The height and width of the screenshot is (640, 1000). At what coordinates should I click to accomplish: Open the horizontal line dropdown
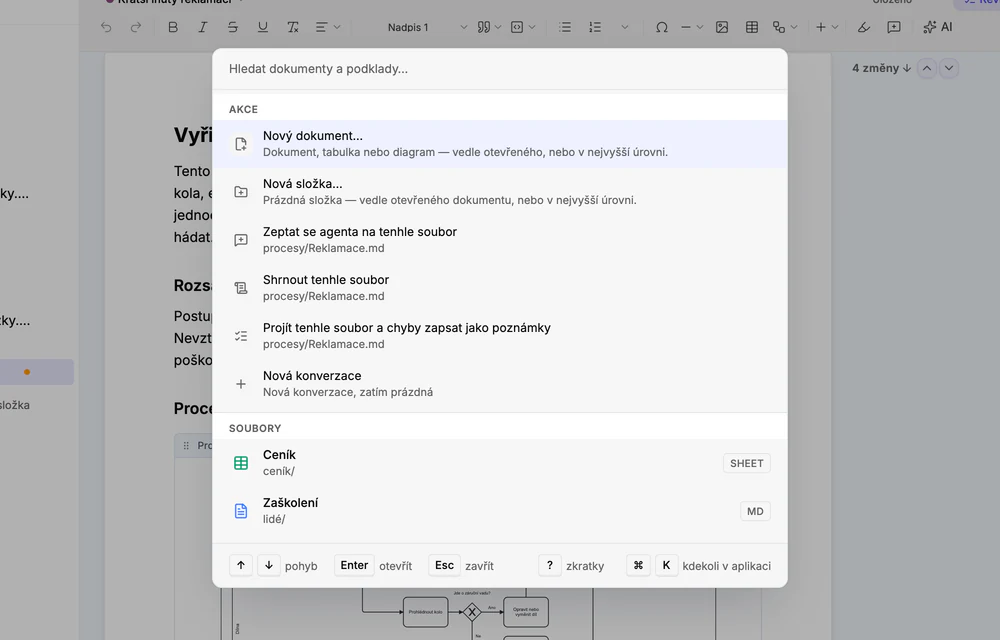point(692,27)
